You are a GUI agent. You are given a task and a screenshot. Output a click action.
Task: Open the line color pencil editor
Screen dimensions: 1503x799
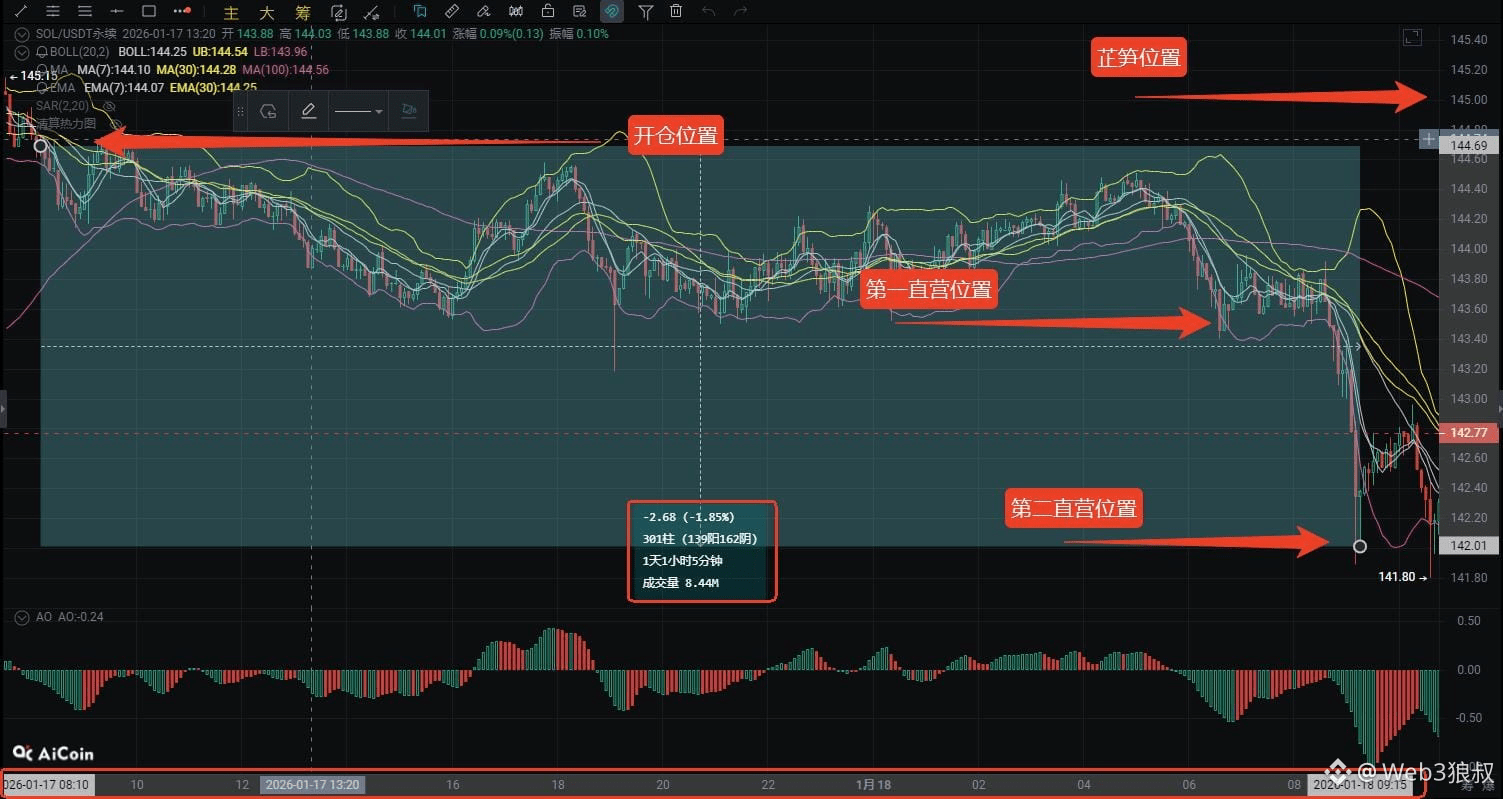coord(308,111)
